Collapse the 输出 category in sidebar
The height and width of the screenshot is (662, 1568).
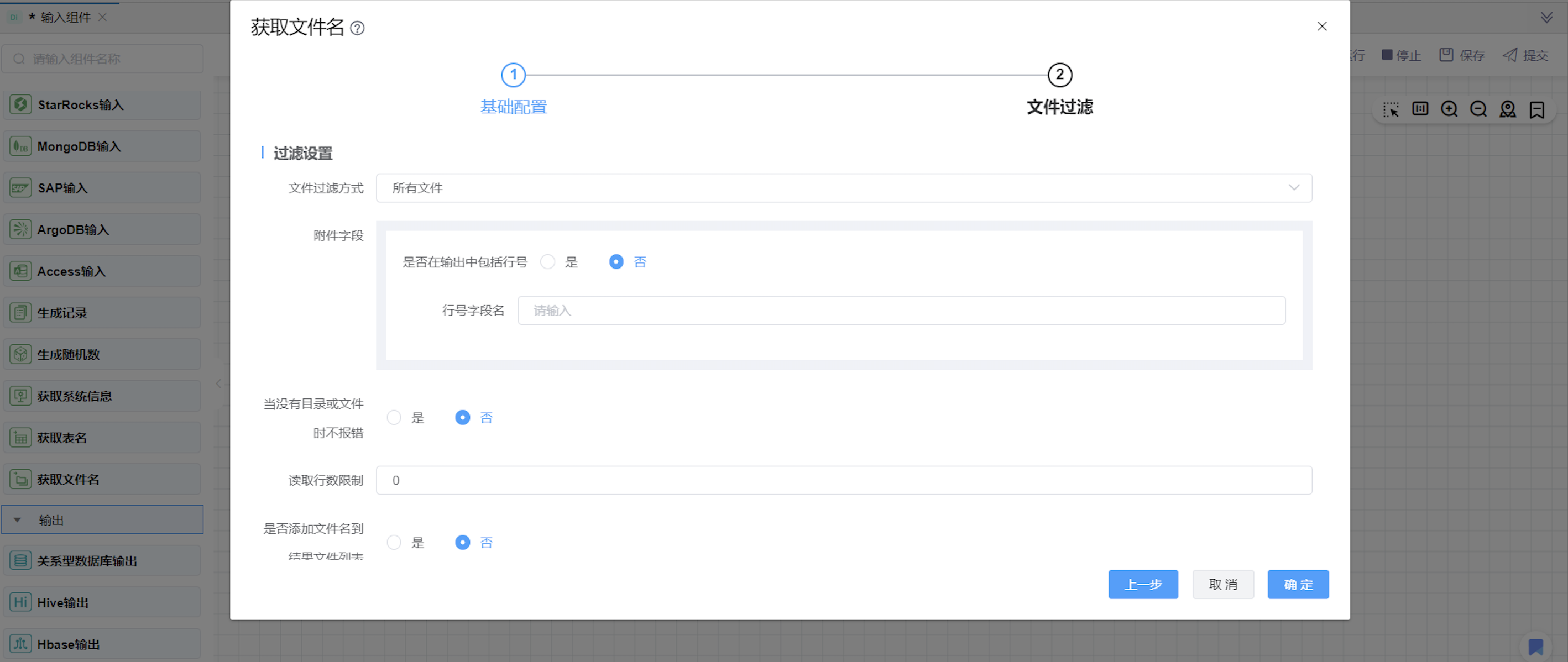pos(18,520)
